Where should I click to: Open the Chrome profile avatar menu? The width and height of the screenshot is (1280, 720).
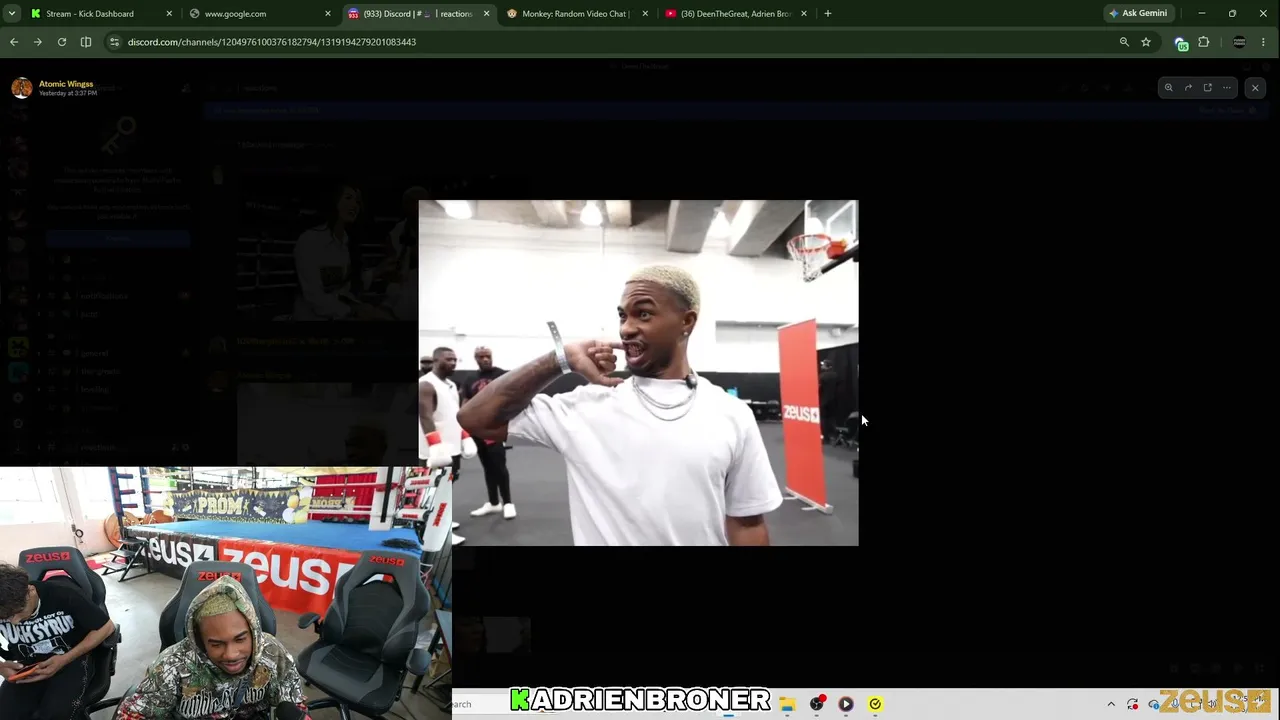(x=1239, y=42)
